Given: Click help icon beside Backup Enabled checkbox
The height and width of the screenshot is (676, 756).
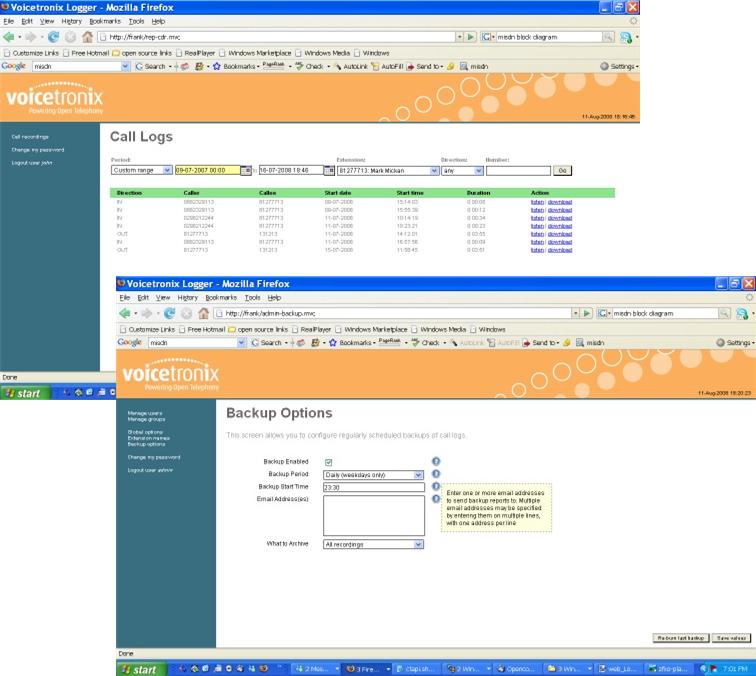Looking at the screenshot, I should 436,462.
